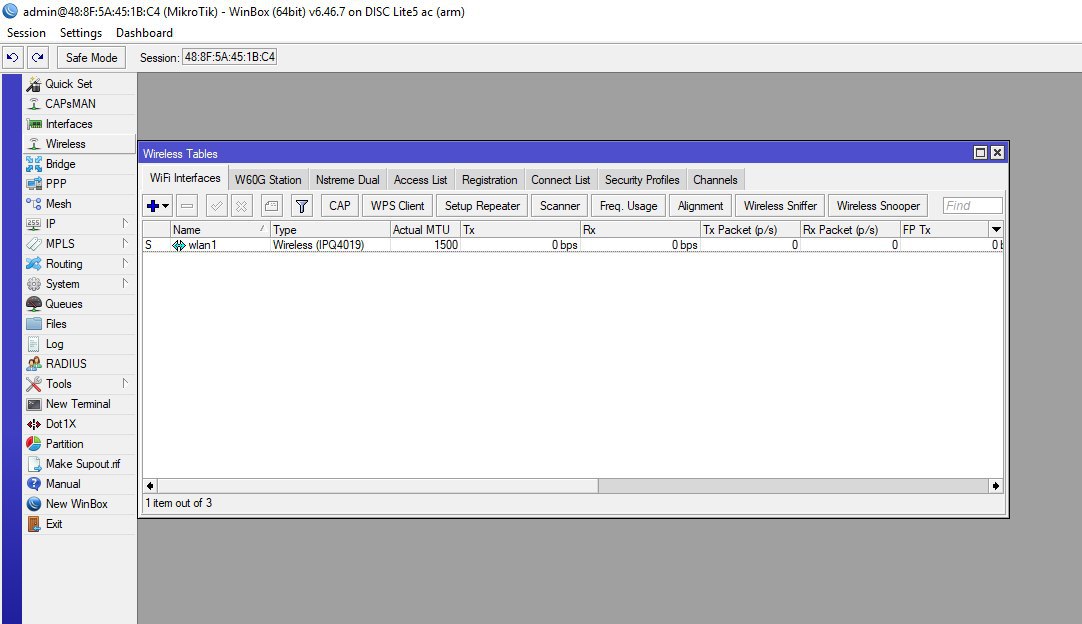Screen dimensions: 1082x624
Task: Open MPLS sidebar menu
Action: click(x=79, y=244)
